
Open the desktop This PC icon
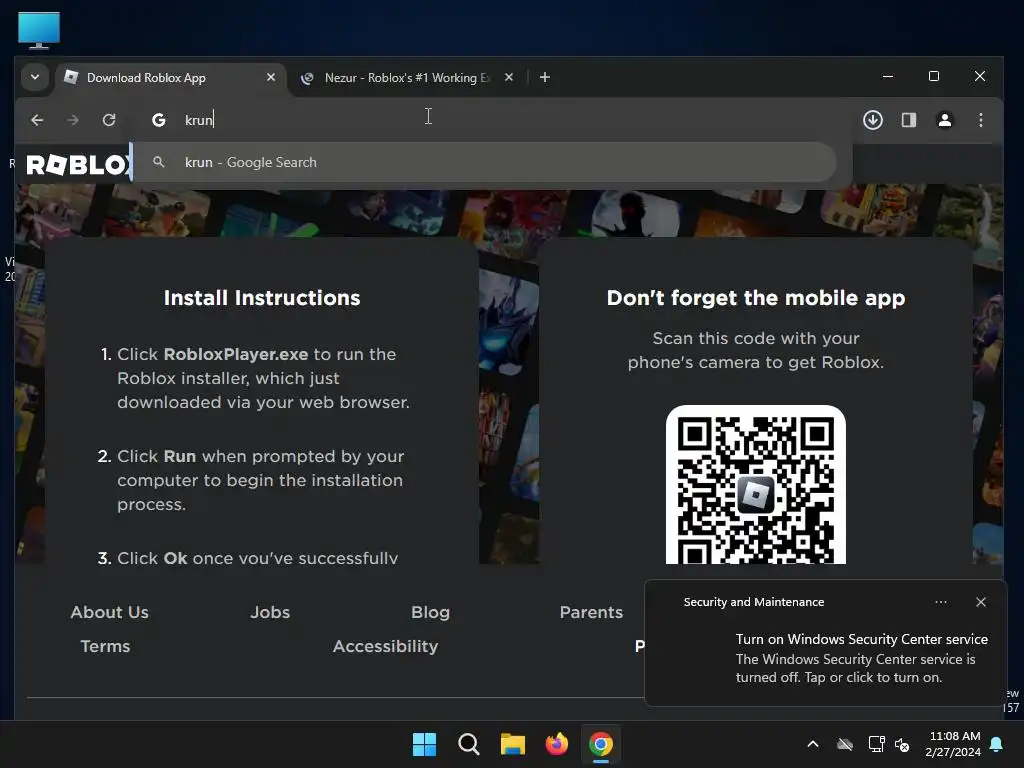[x=39, y=30]
